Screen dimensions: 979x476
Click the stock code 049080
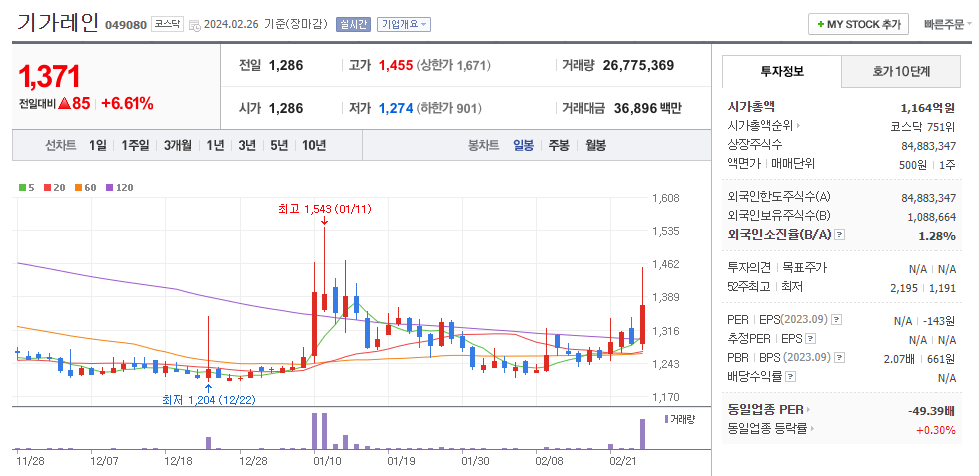pyautogui.click(x=126, y=26)
